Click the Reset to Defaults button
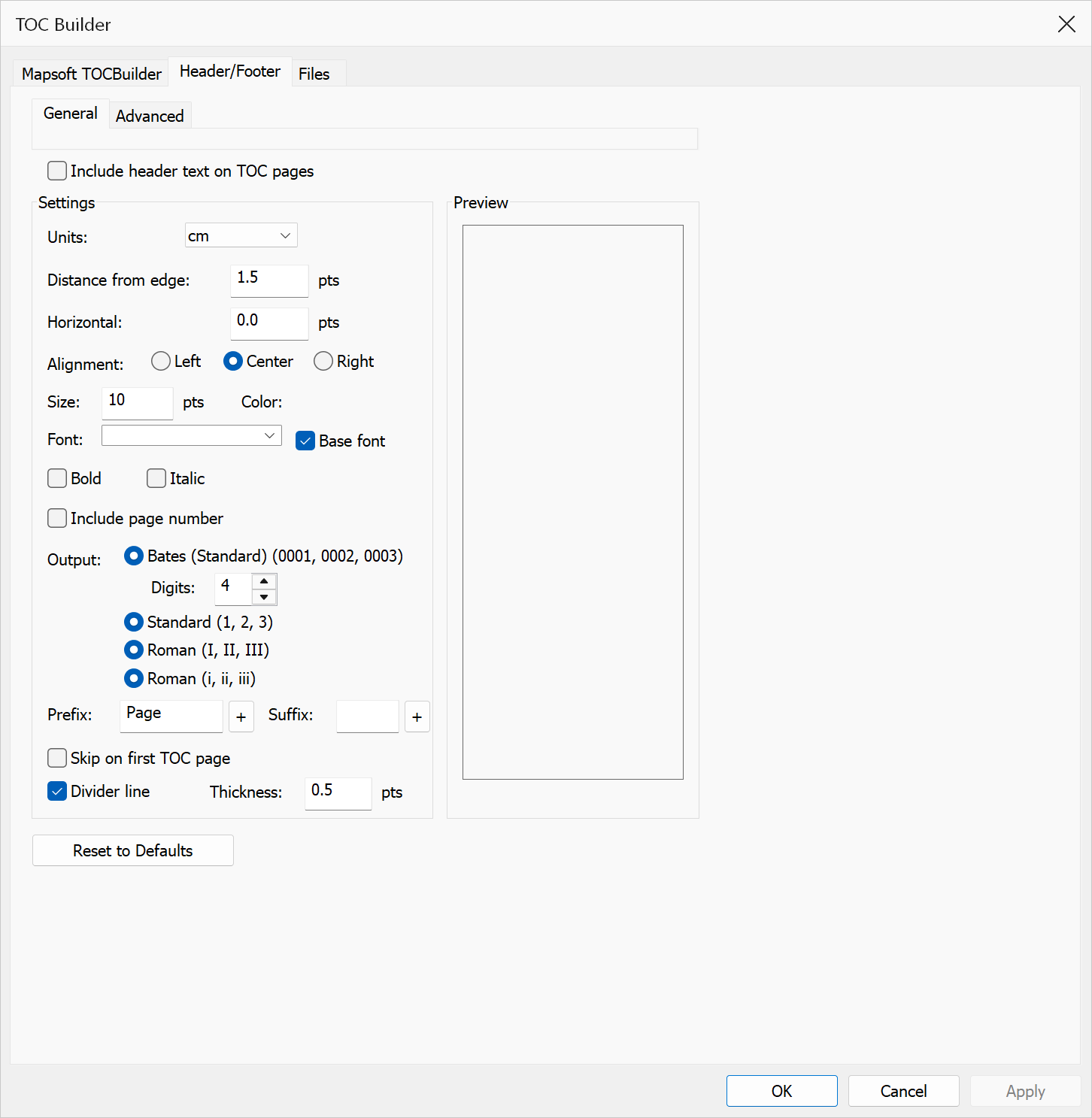 point(133,850)
